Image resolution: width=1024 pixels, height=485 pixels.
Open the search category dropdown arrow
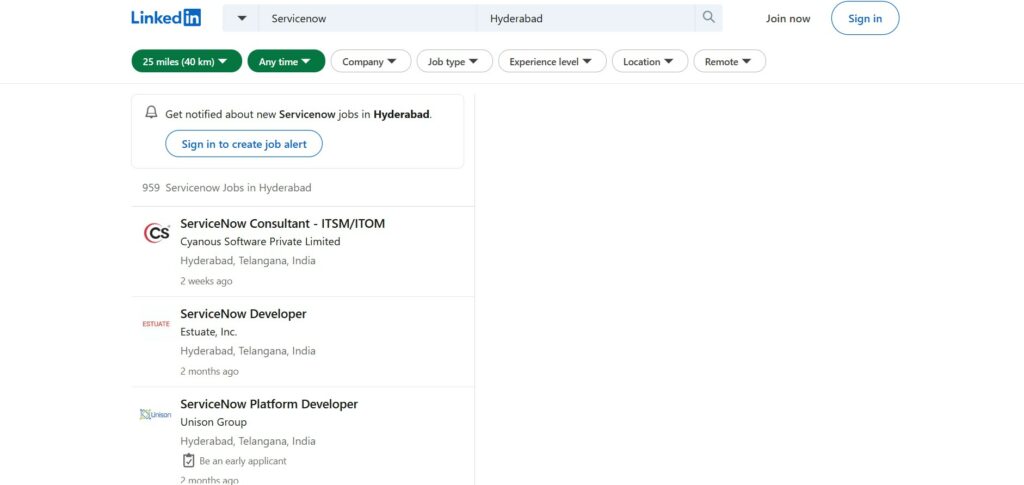(242, 18)
